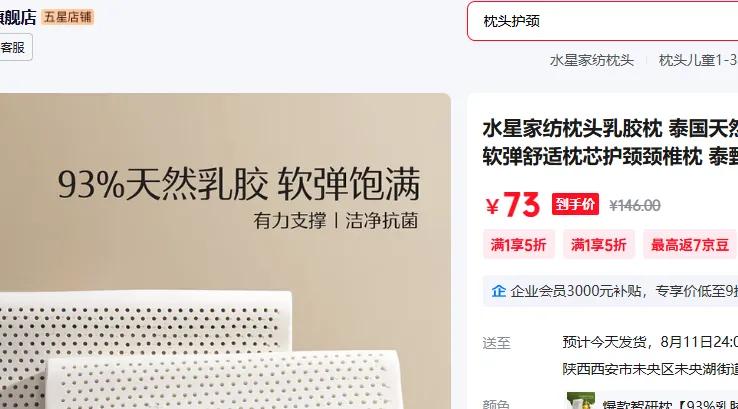Click the ¥73 current price

(513, 205)
